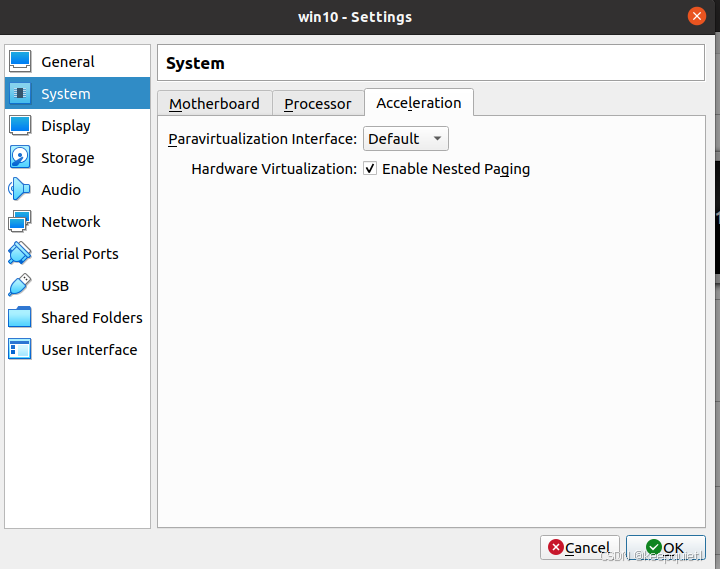
Task: Open Display settings via its screen icon
Action: click(20, 126)
